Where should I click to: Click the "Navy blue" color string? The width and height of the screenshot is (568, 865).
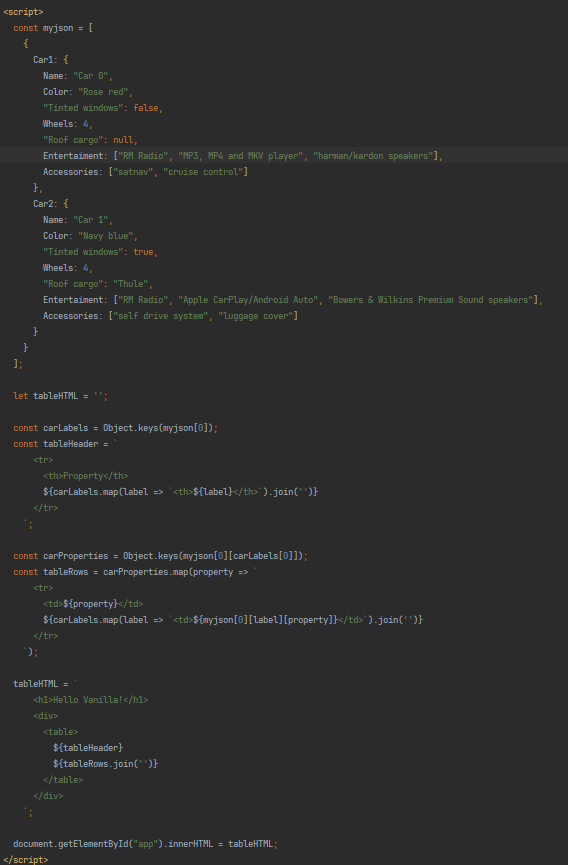pos(105,236)
